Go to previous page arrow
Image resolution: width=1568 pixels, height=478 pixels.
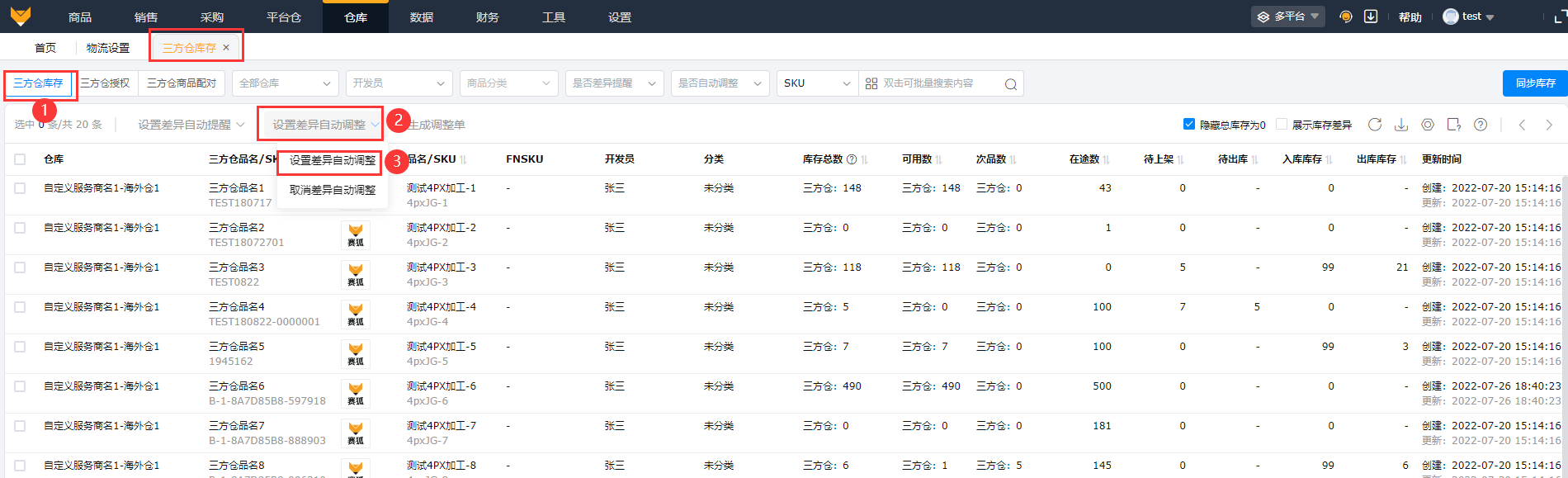pos(1522,125)
